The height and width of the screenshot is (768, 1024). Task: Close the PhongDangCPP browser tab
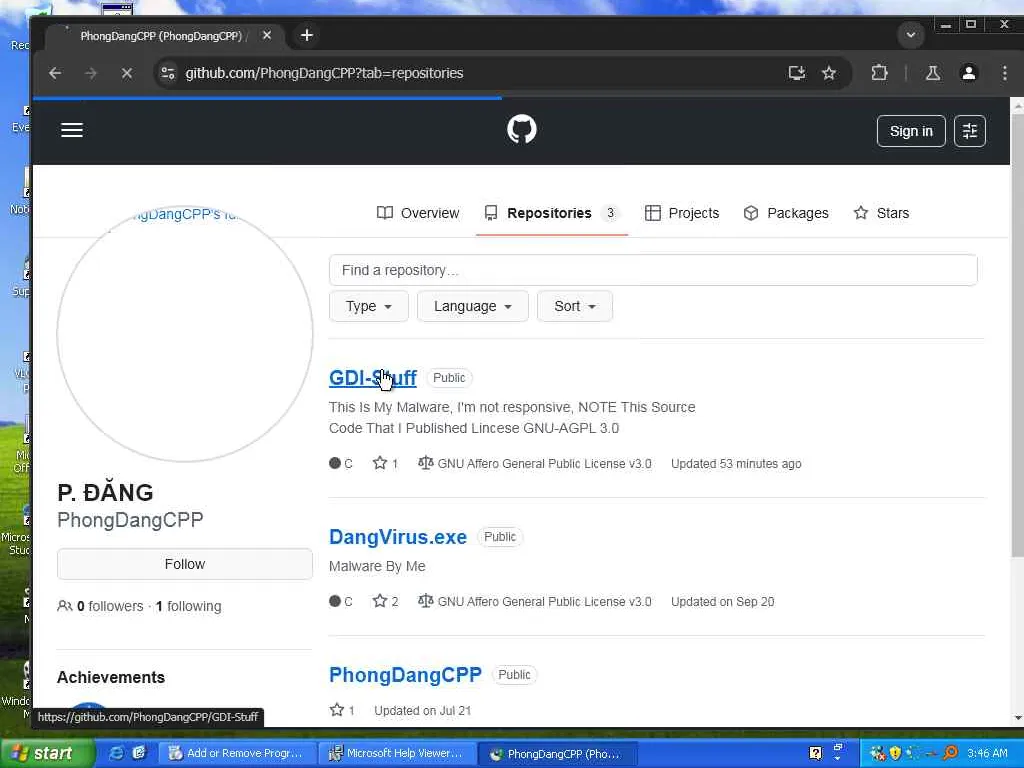point(266,35)
